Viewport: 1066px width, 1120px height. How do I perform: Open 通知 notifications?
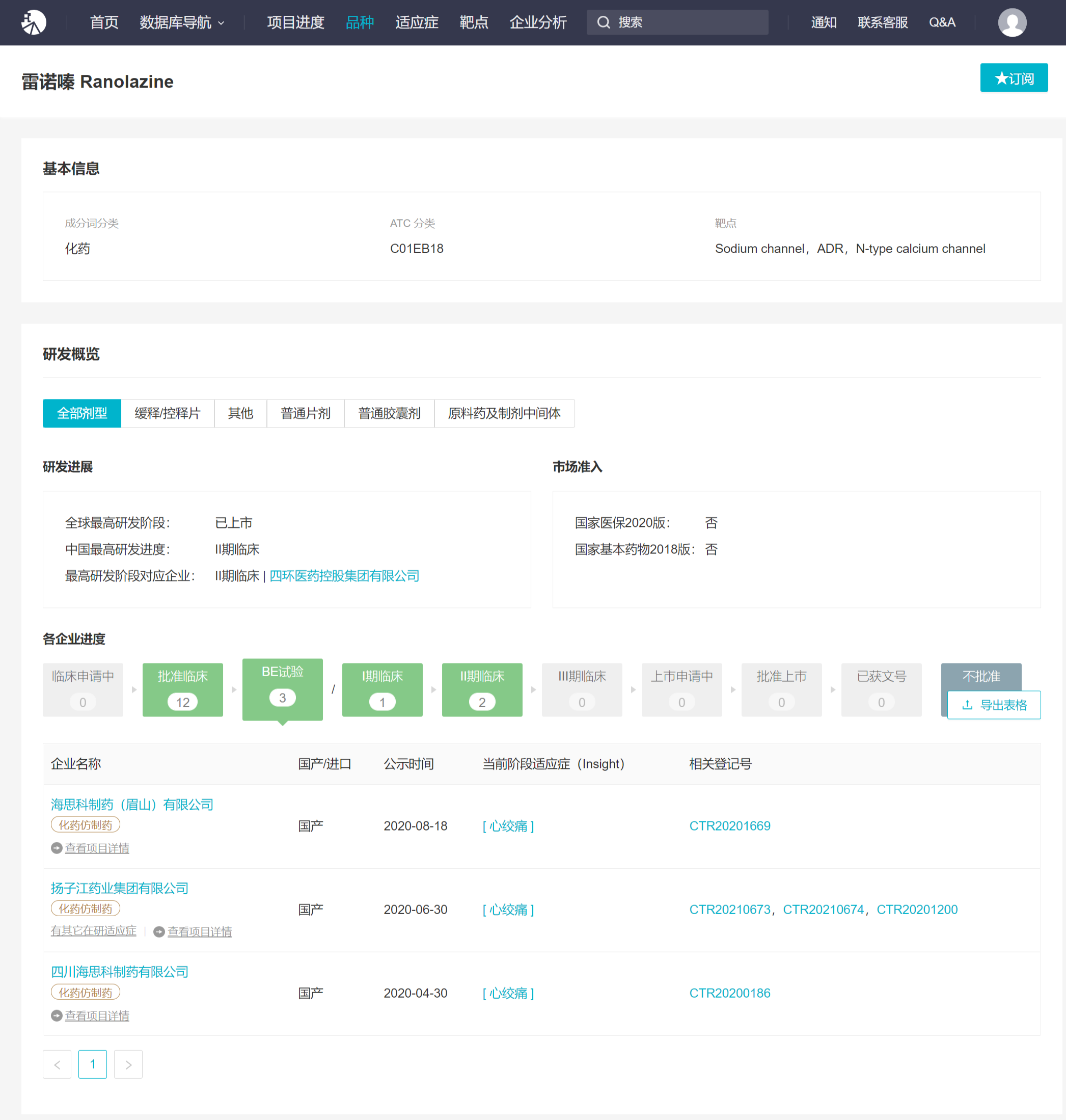coord(824,22)
